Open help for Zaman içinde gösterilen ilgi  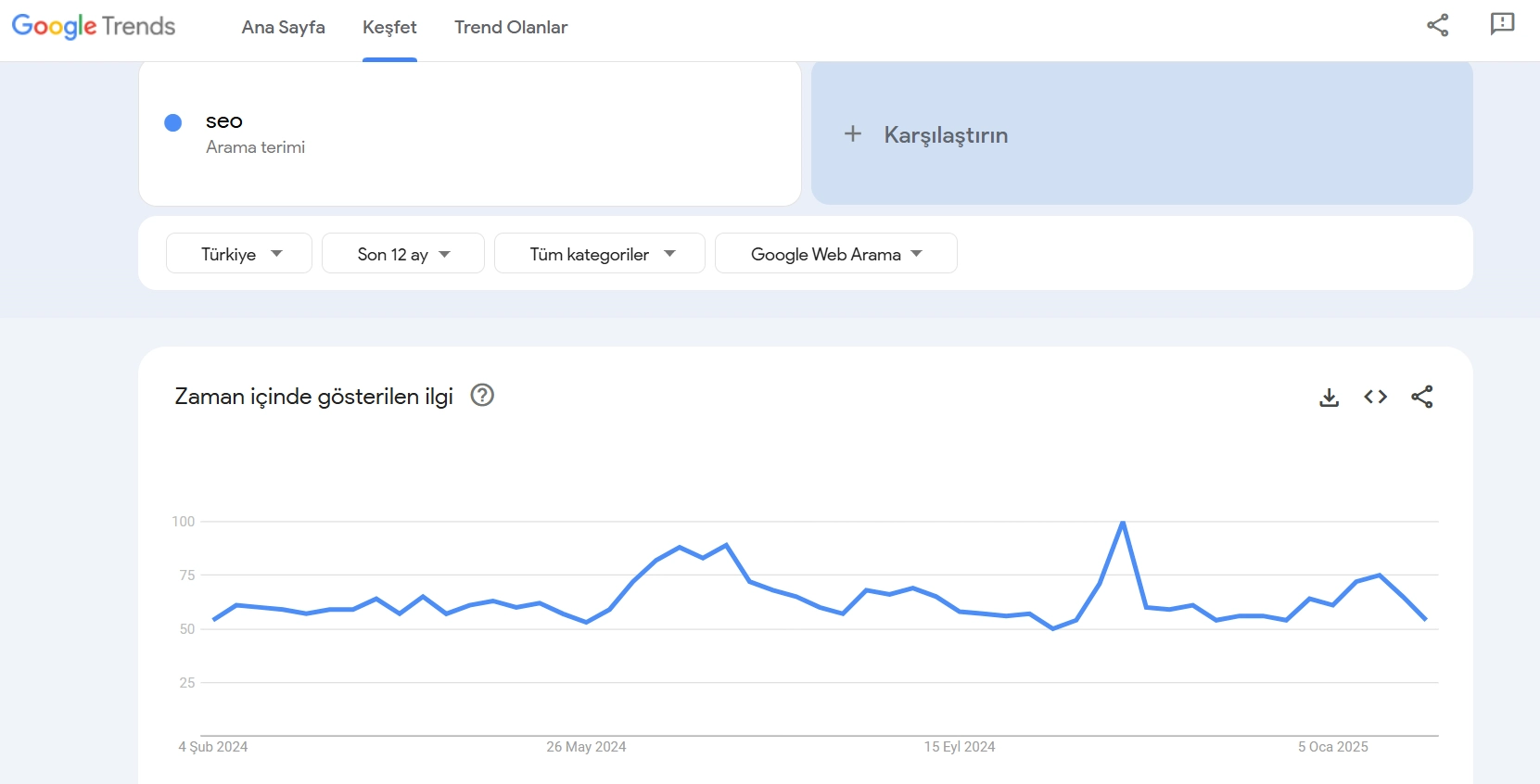(x=482, y=396)
